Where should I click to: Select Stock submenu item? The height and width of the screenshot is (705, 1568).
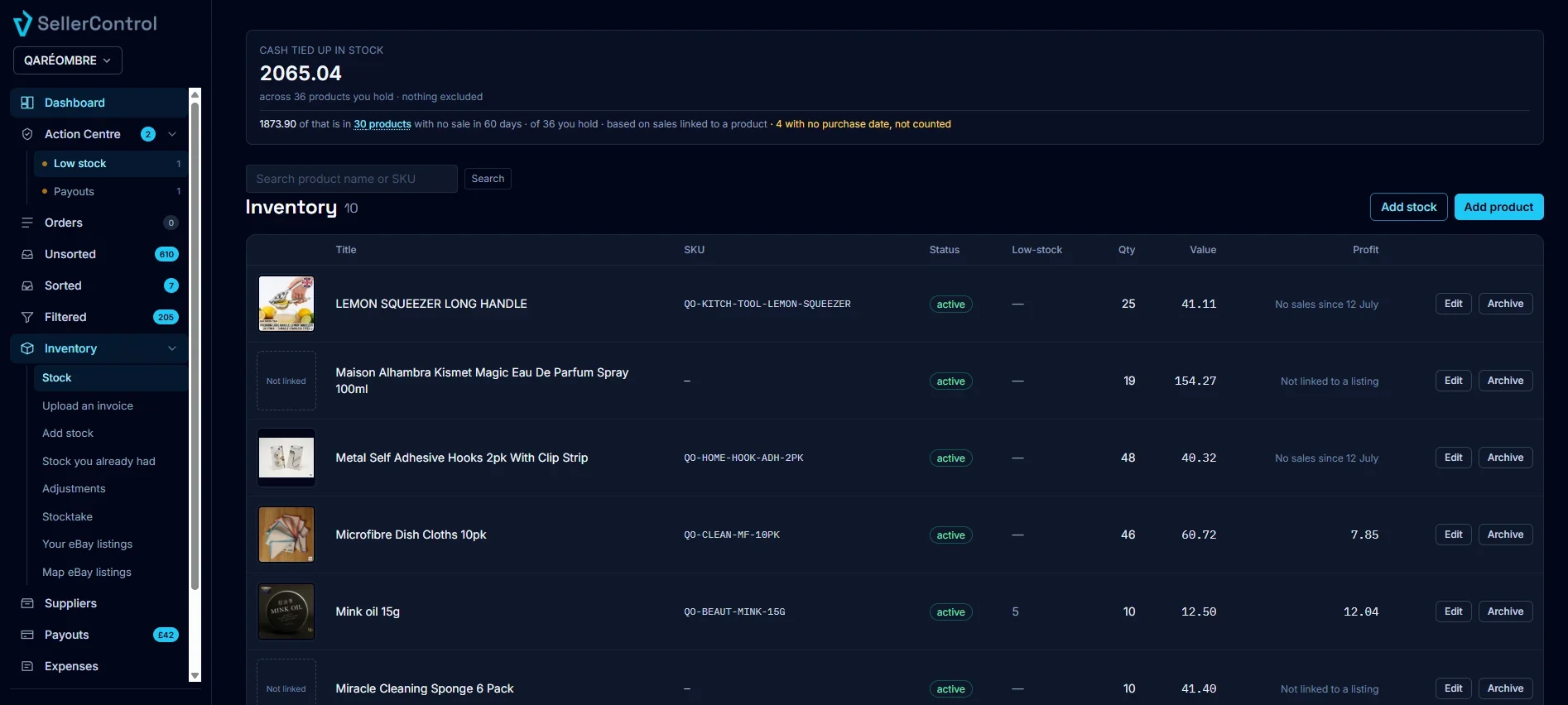(x=111, y=377)
